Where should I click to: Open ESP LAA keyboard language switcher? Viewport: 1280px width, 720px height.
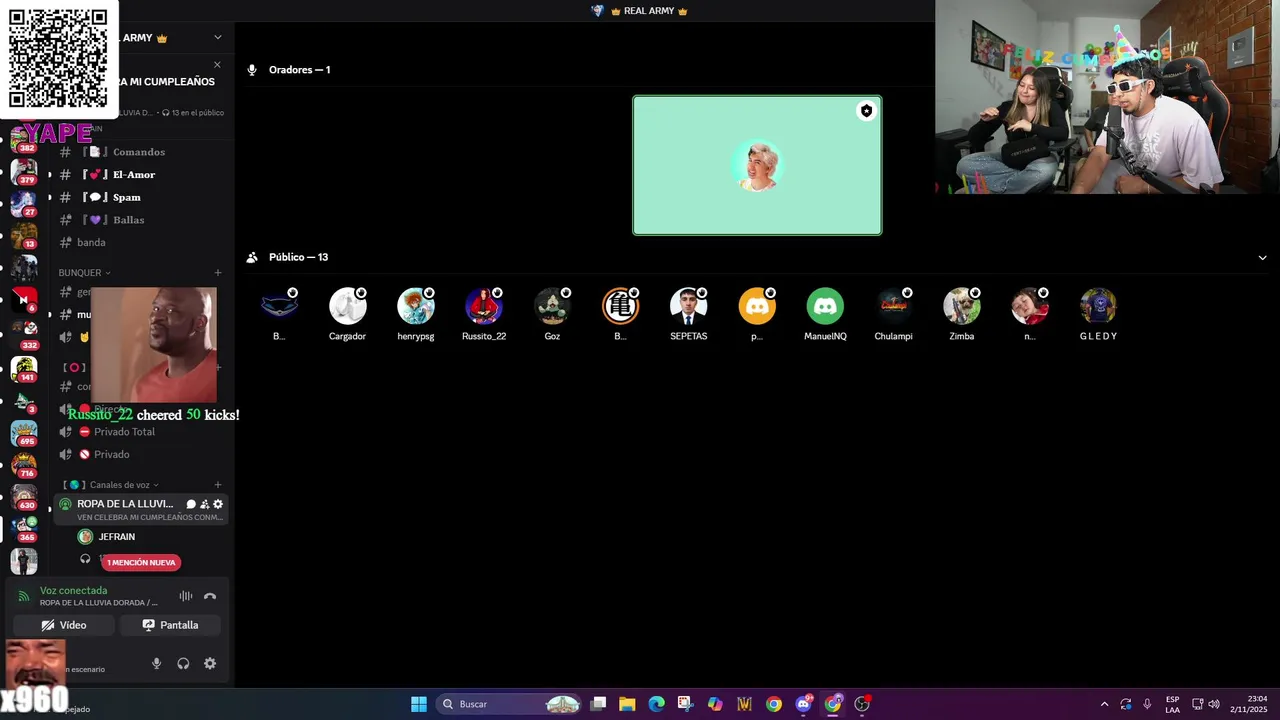1172,704
